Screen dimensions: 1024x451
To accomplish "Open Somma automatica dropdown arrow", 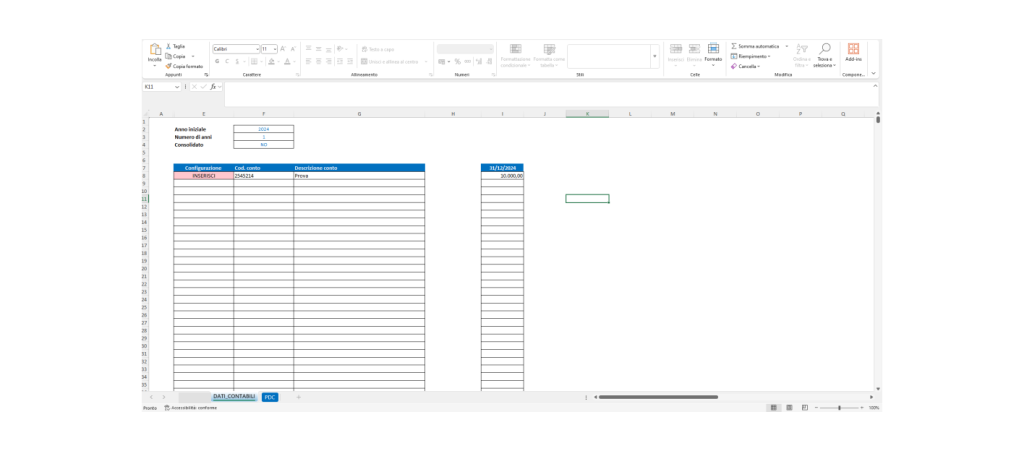I will pyautogui.click(x=786, y=46).
